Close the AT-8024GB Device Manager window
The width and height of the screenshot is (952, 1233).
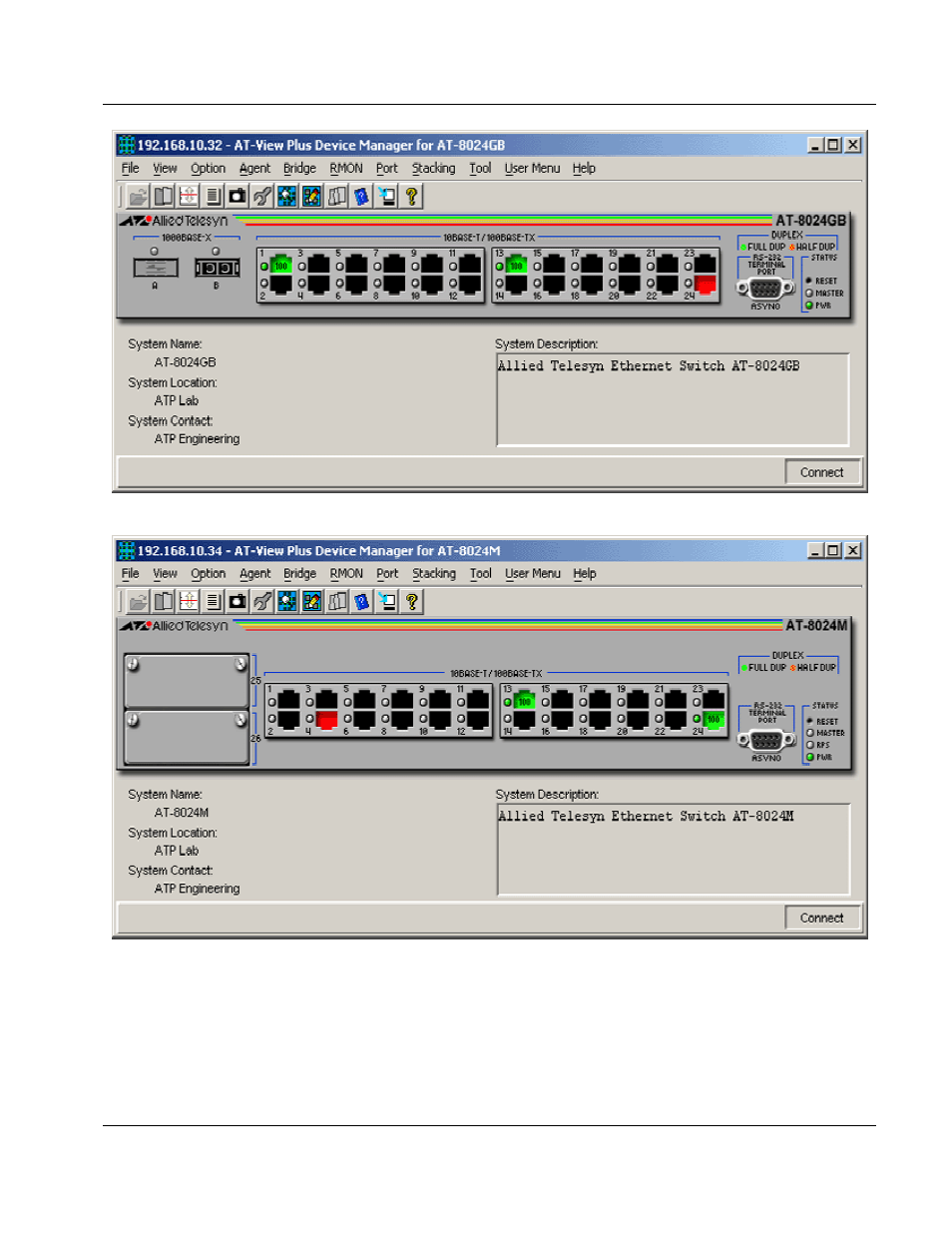click(x=853, y=145)
